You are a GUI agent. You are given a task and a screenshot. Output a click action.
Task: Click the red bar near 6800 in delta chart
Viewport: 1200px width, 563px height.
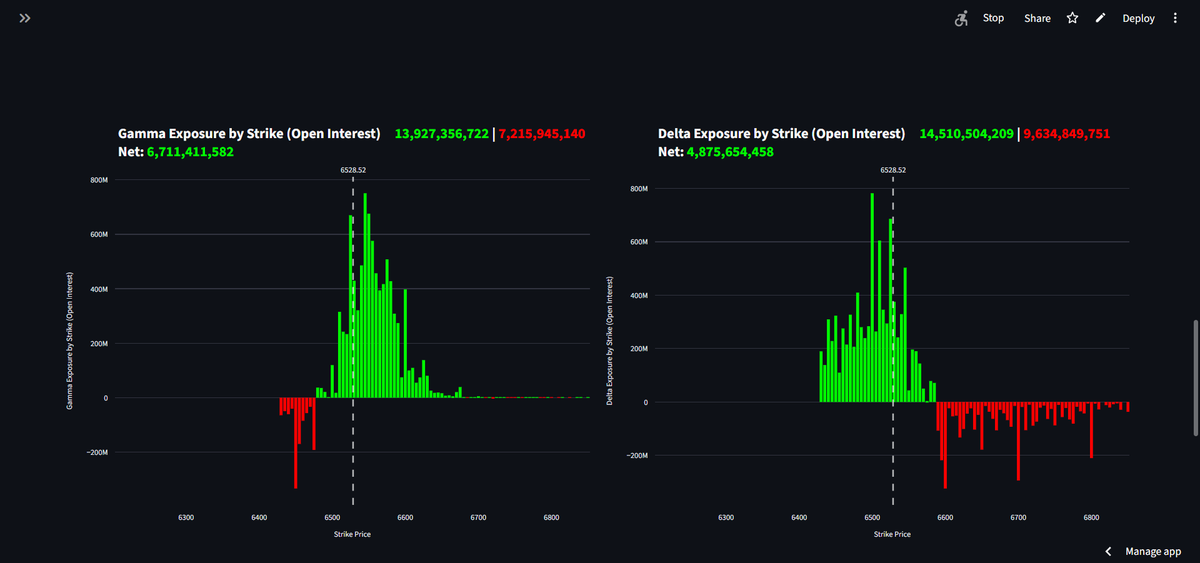[x=1091, y=430]
